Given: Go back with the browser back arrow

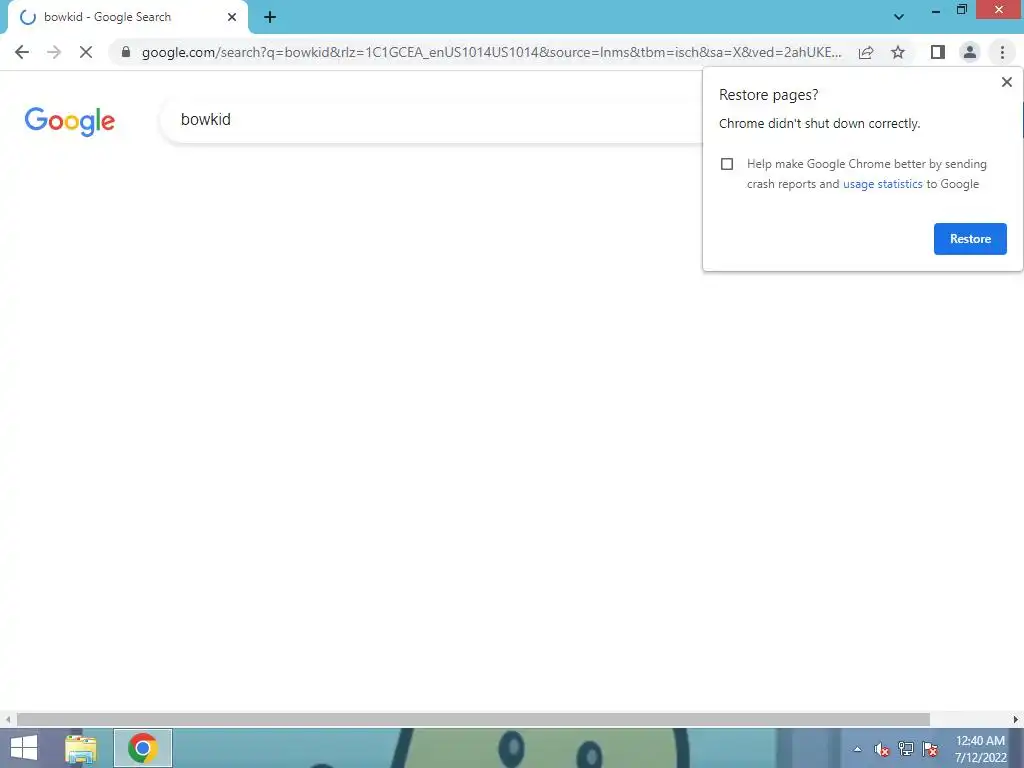Looking at the screenshot, I should point(22,52).
